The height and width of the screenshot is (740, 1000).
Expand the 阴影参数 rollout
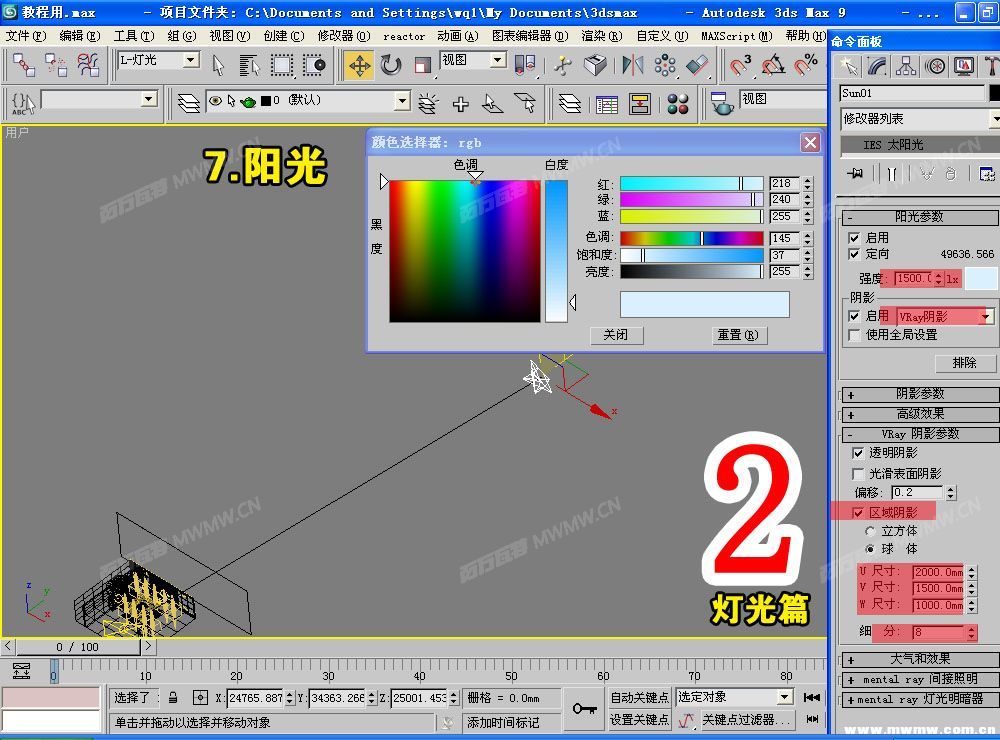coord(919,394)
